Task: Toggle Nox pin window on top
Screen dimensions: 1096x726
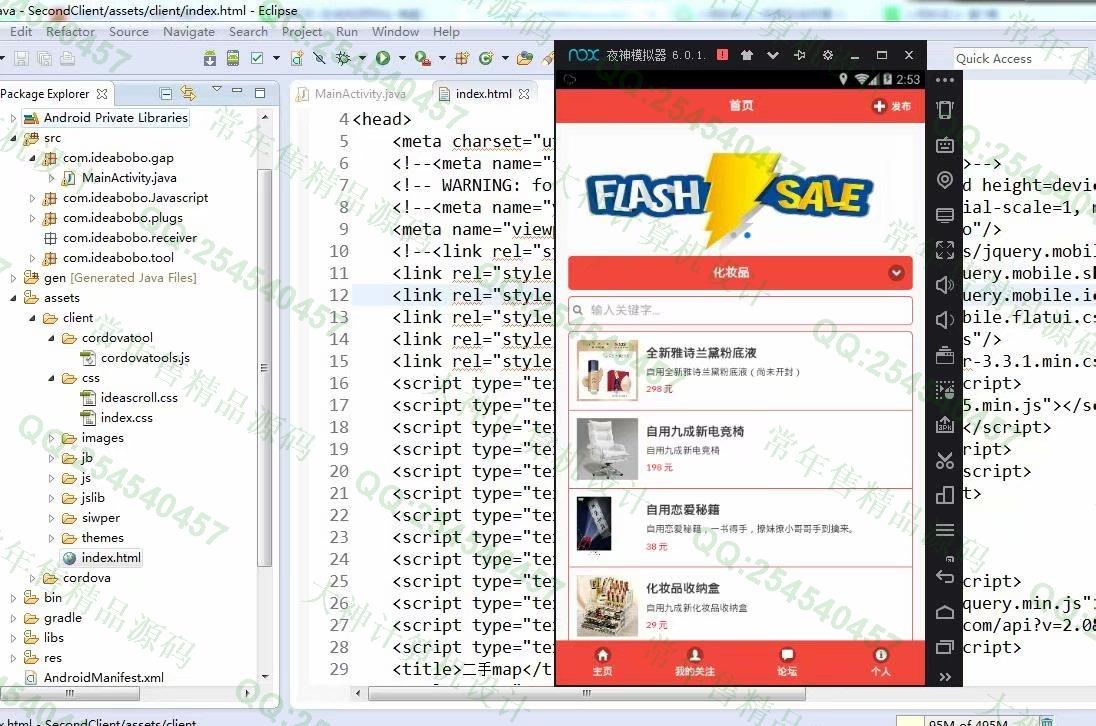Action: click(x=800, y=55)
